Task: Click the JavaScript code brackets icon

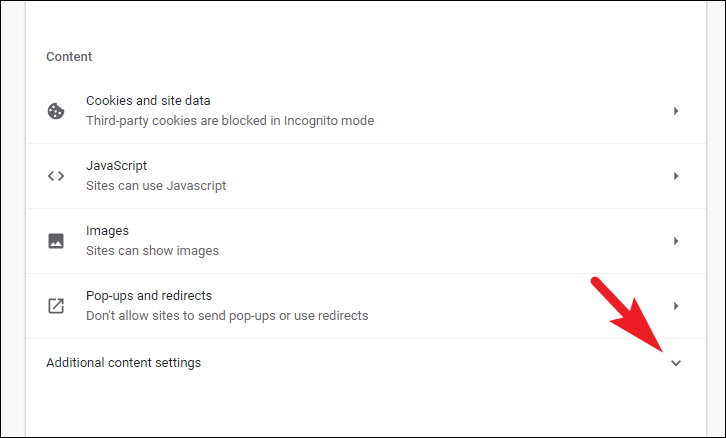Action: click(x=56, y=176)
